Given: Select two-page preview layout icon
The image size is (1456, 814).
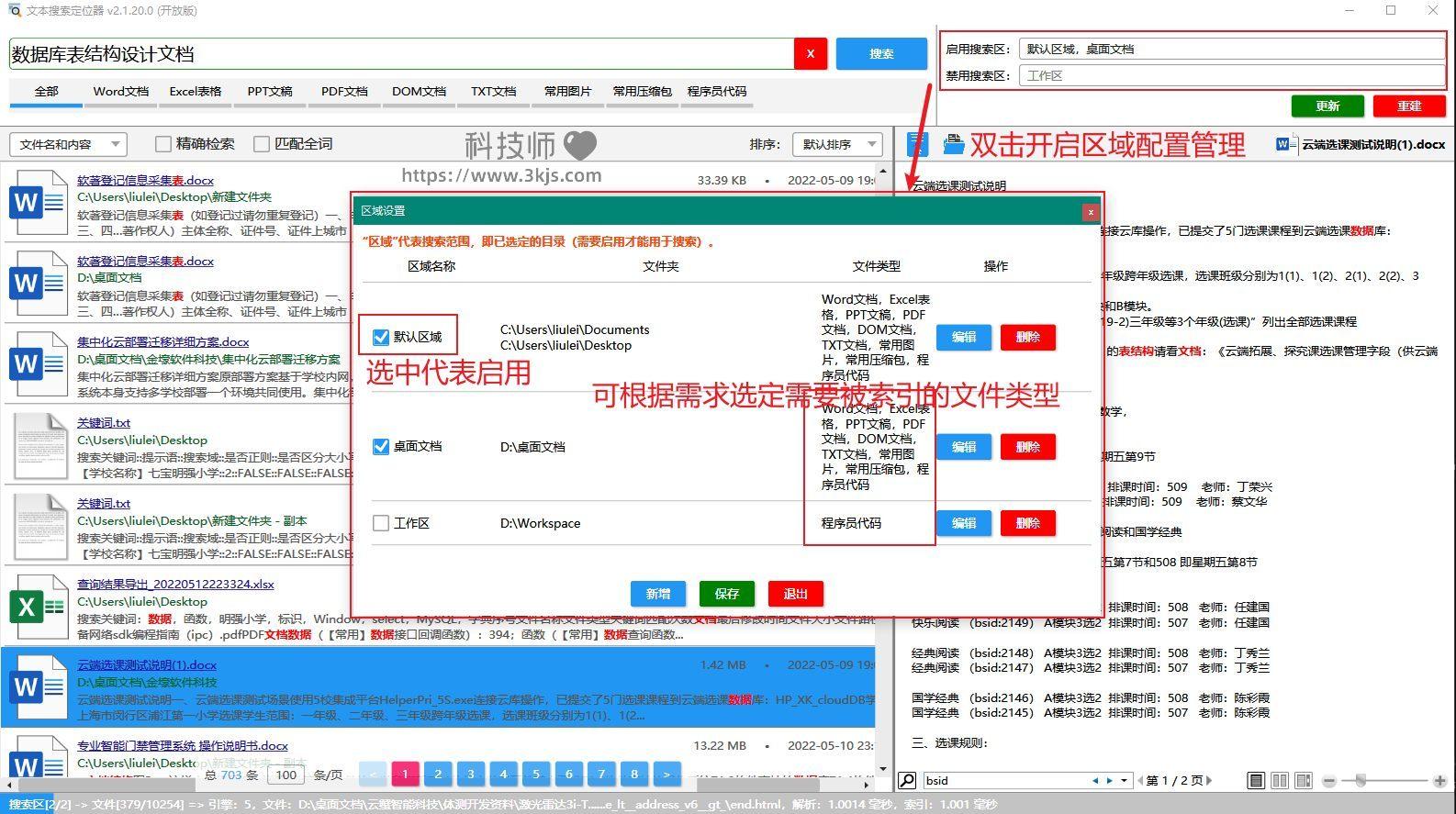Looking at the screenshot, I should (x=1280, y=781).
